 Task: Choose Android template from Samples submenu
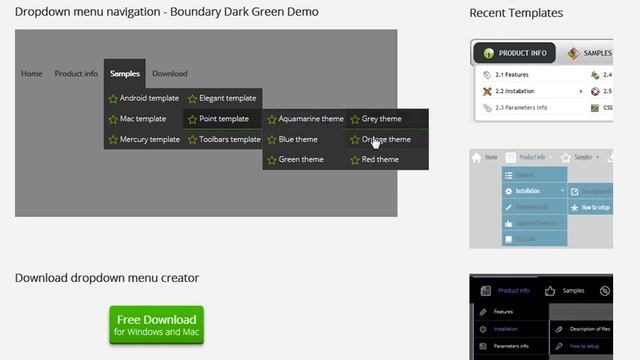click(144, 98)
